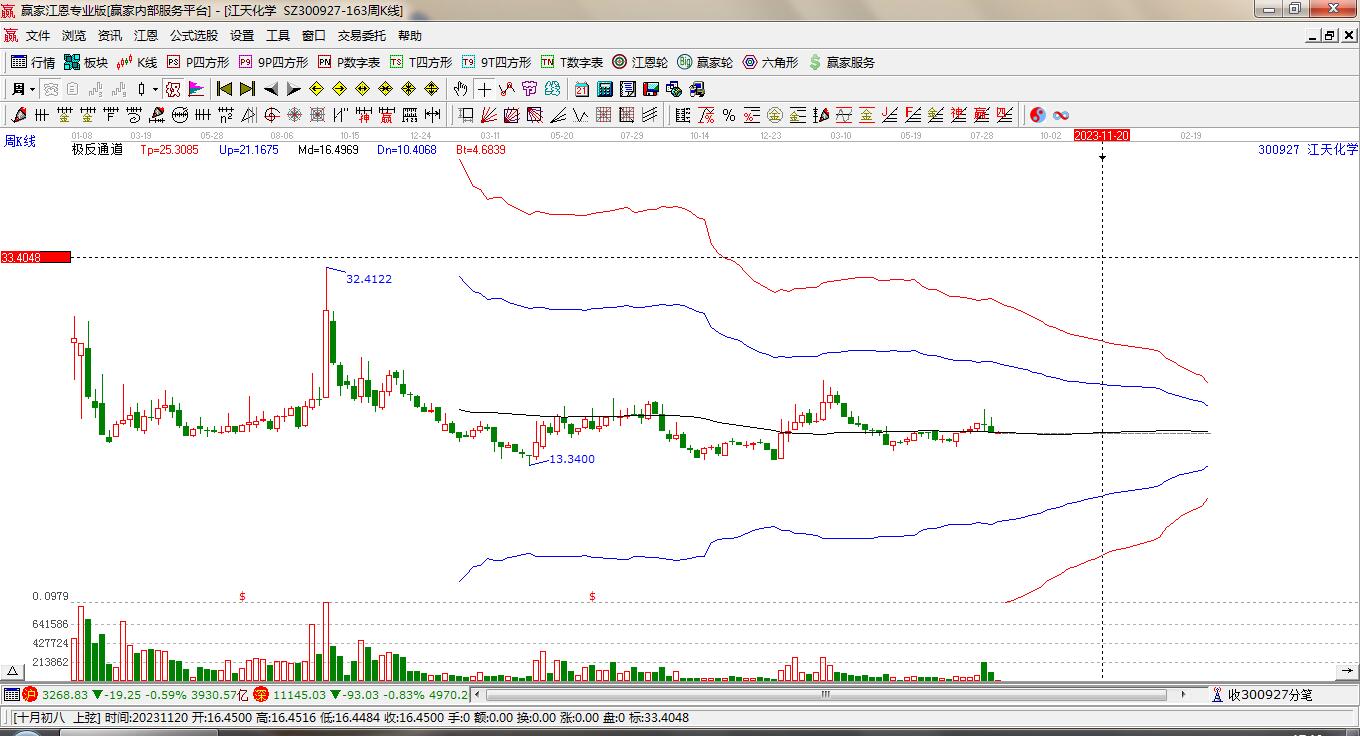Viewport: 1360px width, 736px height.
Task: Click the Shenzhen index 11145.03 value
Action: (x=299, y=694)
